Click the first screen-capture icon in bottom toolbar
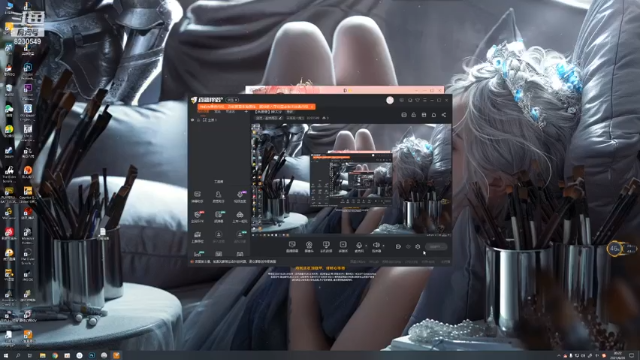 coord(292,245)
